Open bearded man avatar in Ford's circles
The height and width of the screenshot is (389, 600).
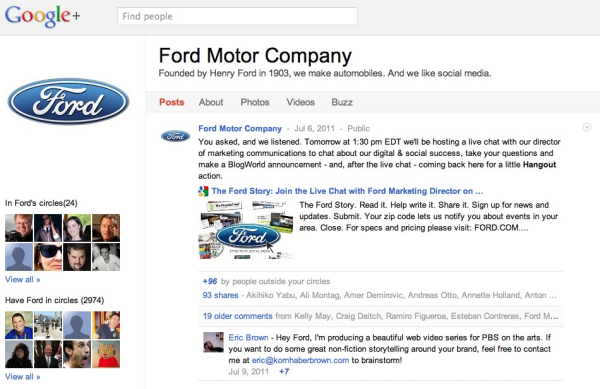(77, 257)
